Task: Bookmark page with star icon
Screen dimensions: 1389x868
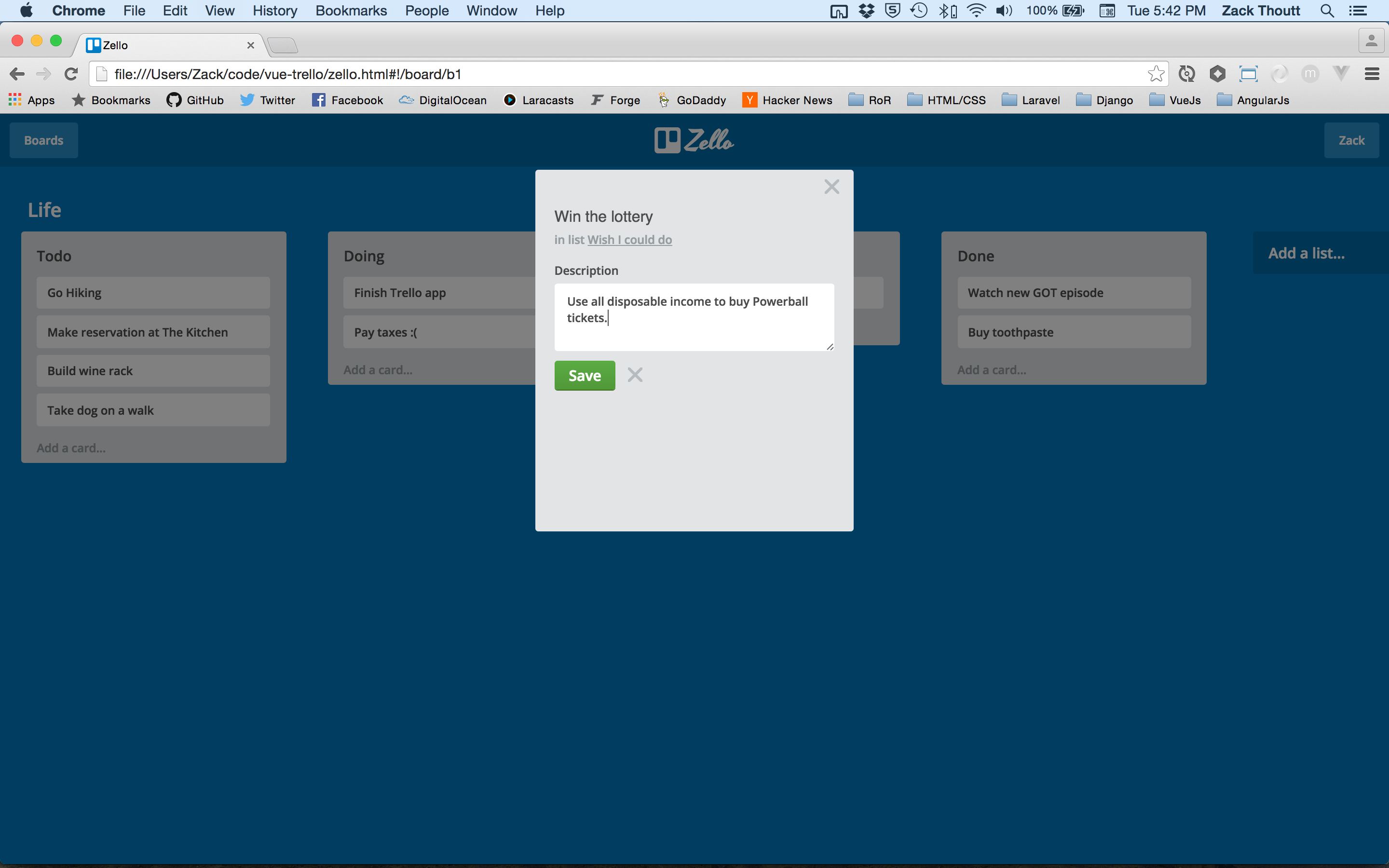Action: [1156, 74]
